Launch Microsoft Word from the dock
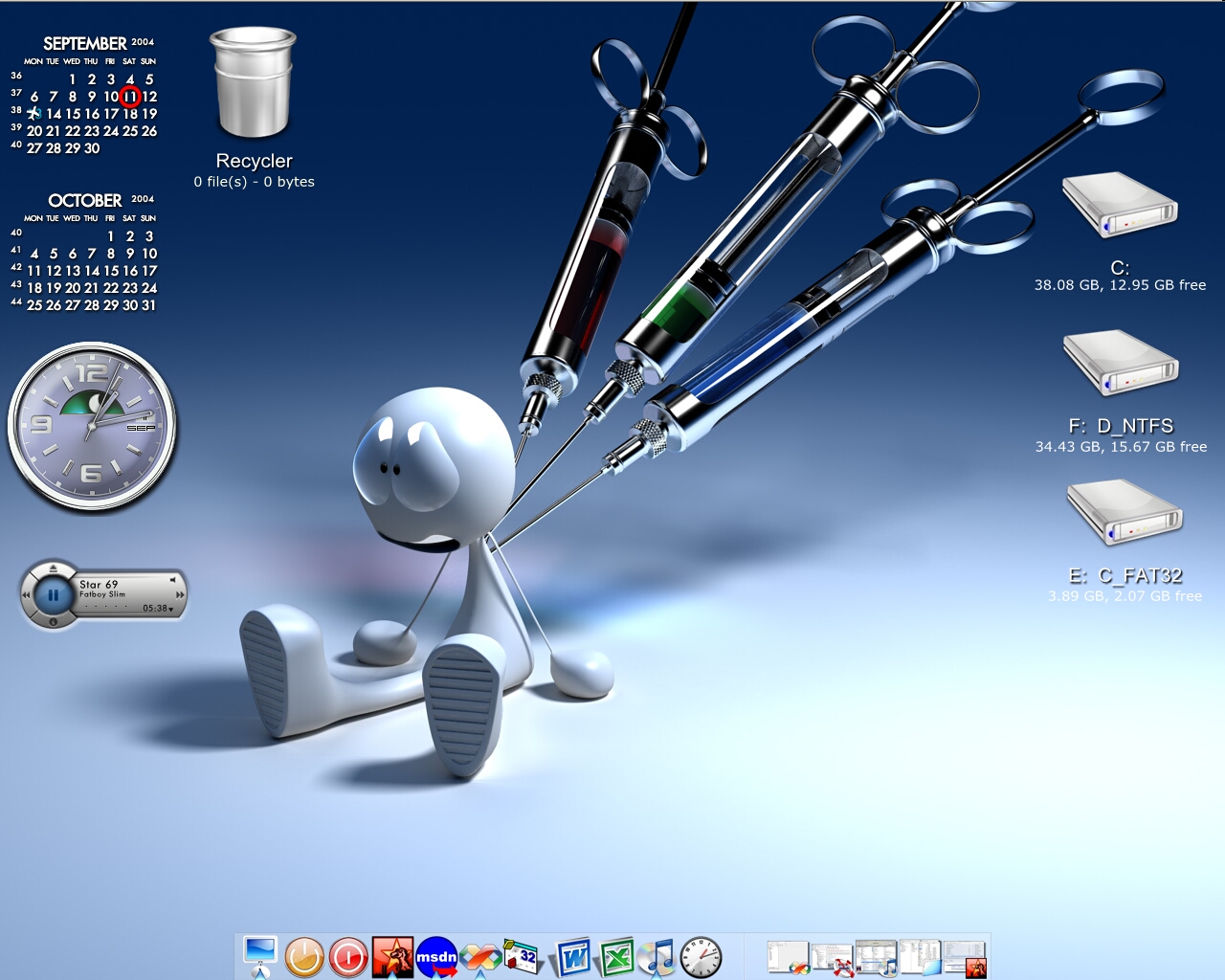The image size is (1225, 980). (x=572, y=956)
